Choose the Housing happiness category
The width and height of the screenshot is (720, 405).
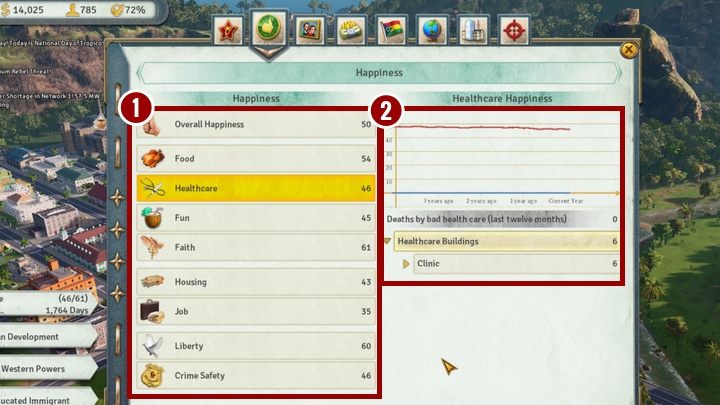point(255,283)
